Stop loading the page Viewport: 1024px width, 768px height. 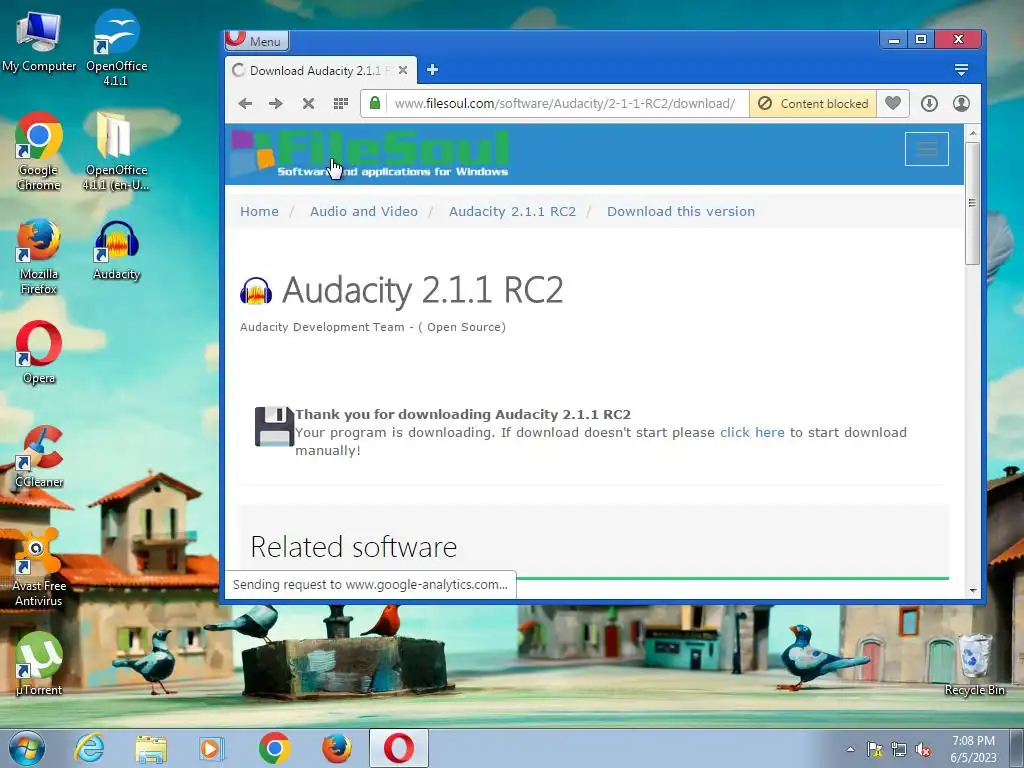click(308, 103)
